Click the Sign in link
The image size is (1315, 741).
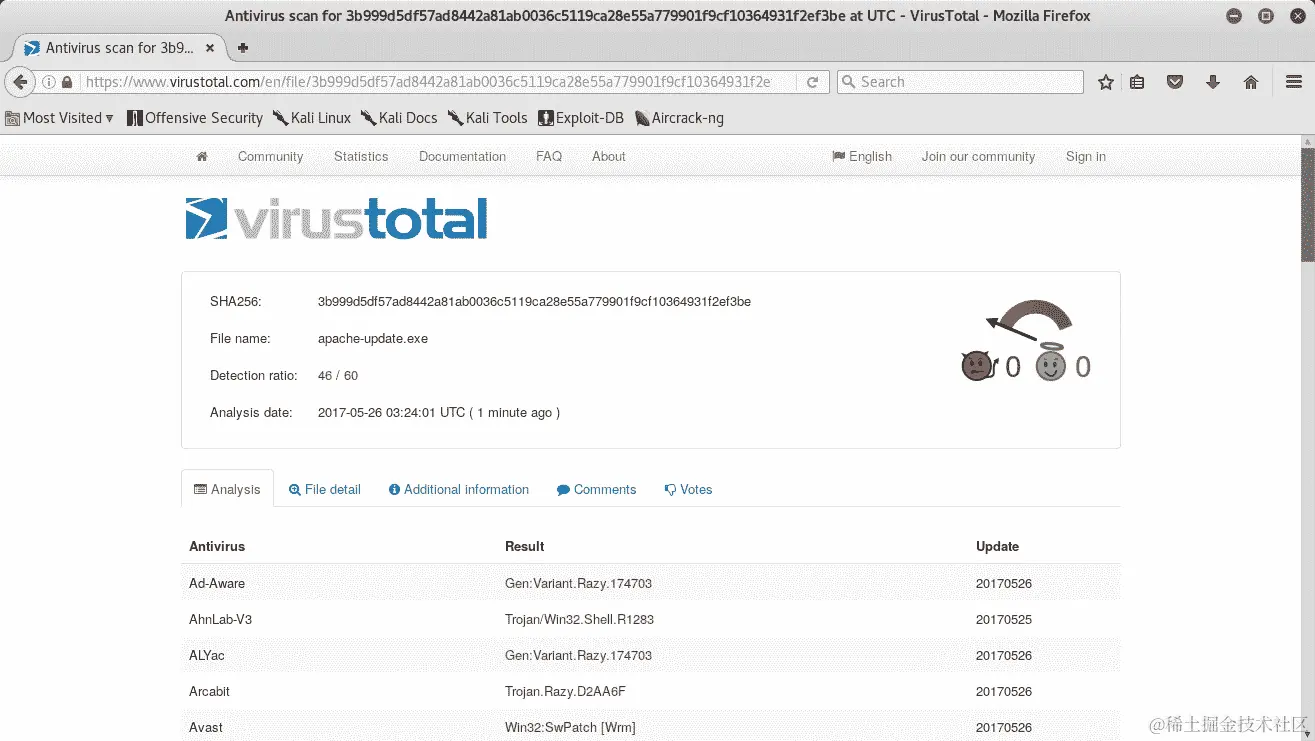[x=1086, y=157]
